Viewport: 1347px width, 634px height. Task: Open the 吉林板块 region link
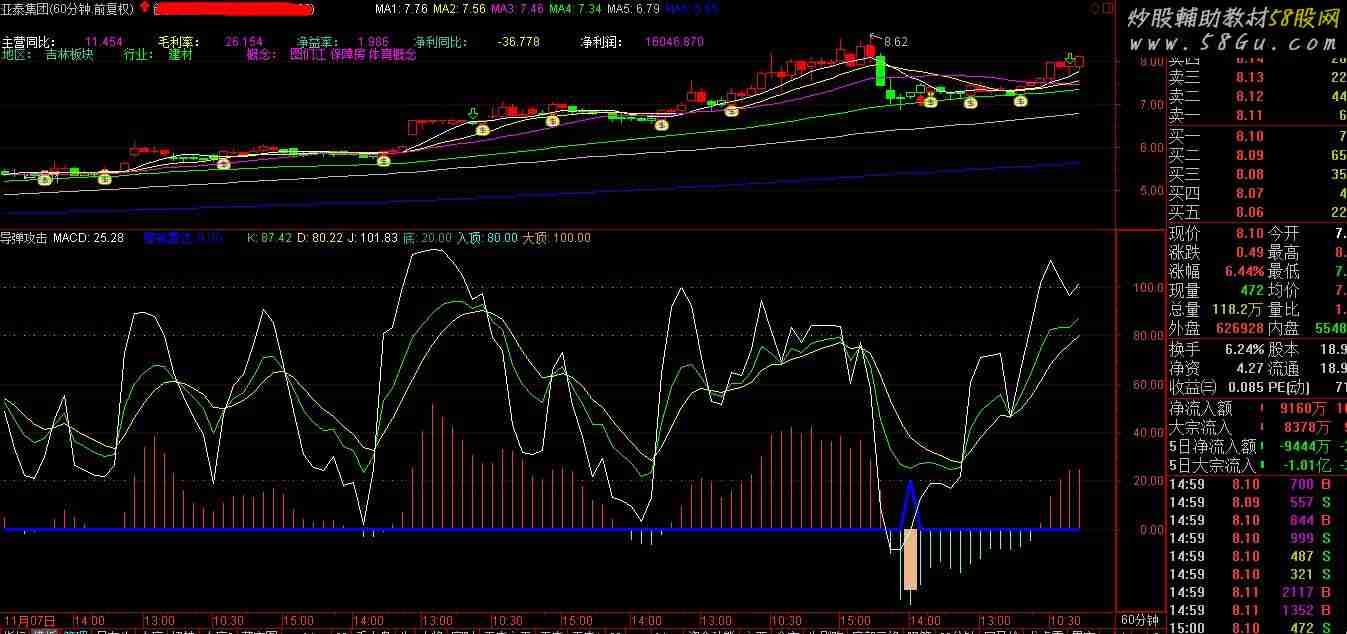click(x=69, y=55)
